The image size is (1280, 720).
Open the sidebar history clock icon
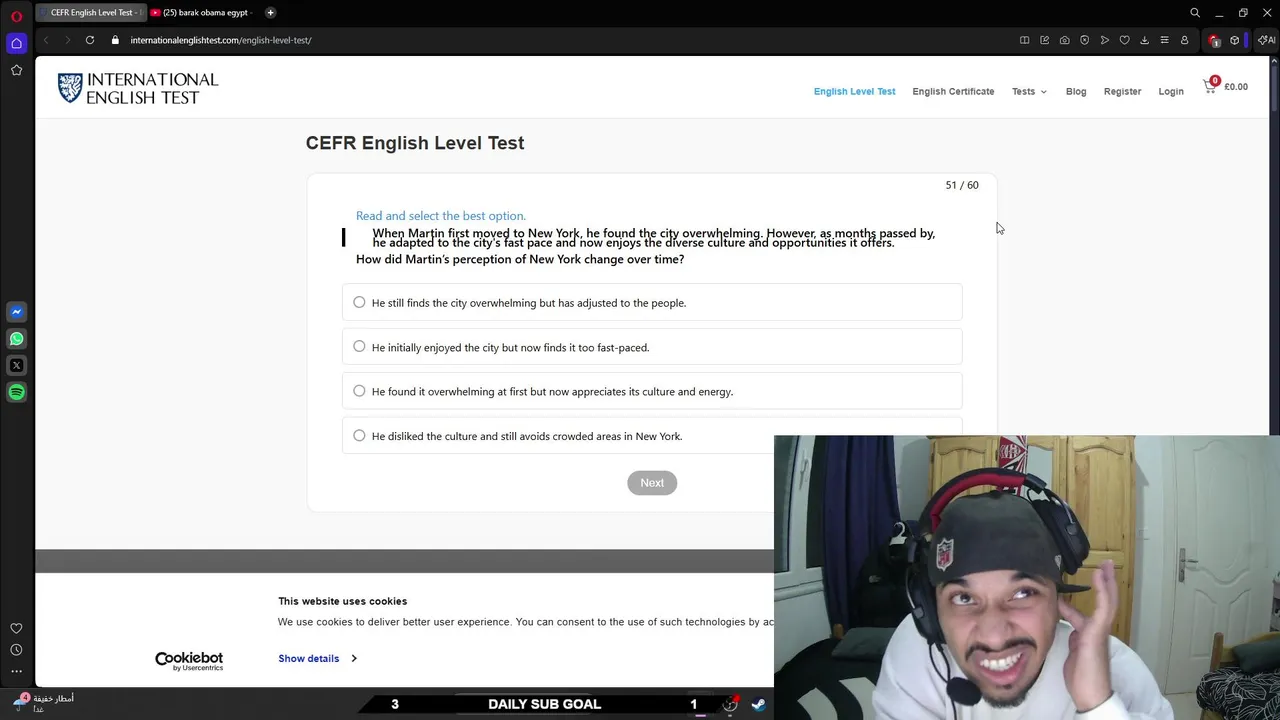(x=16, y=650)
